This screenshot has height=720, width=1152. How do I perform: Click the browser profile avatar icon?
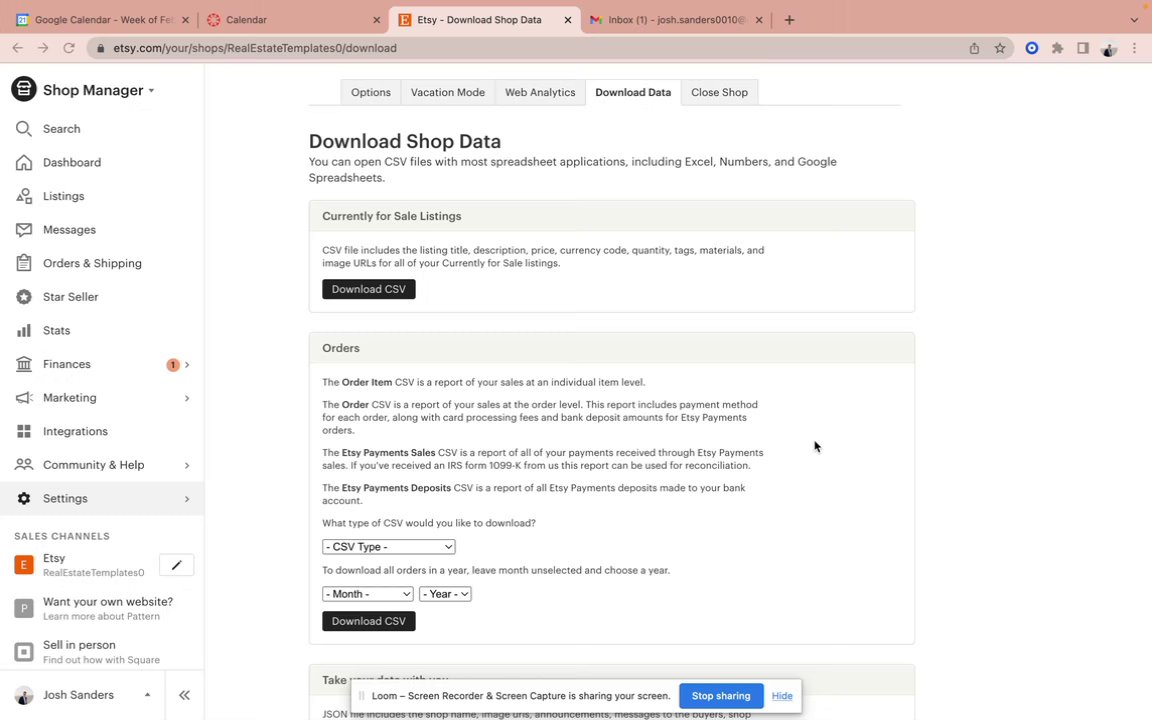click(1109, 48)
